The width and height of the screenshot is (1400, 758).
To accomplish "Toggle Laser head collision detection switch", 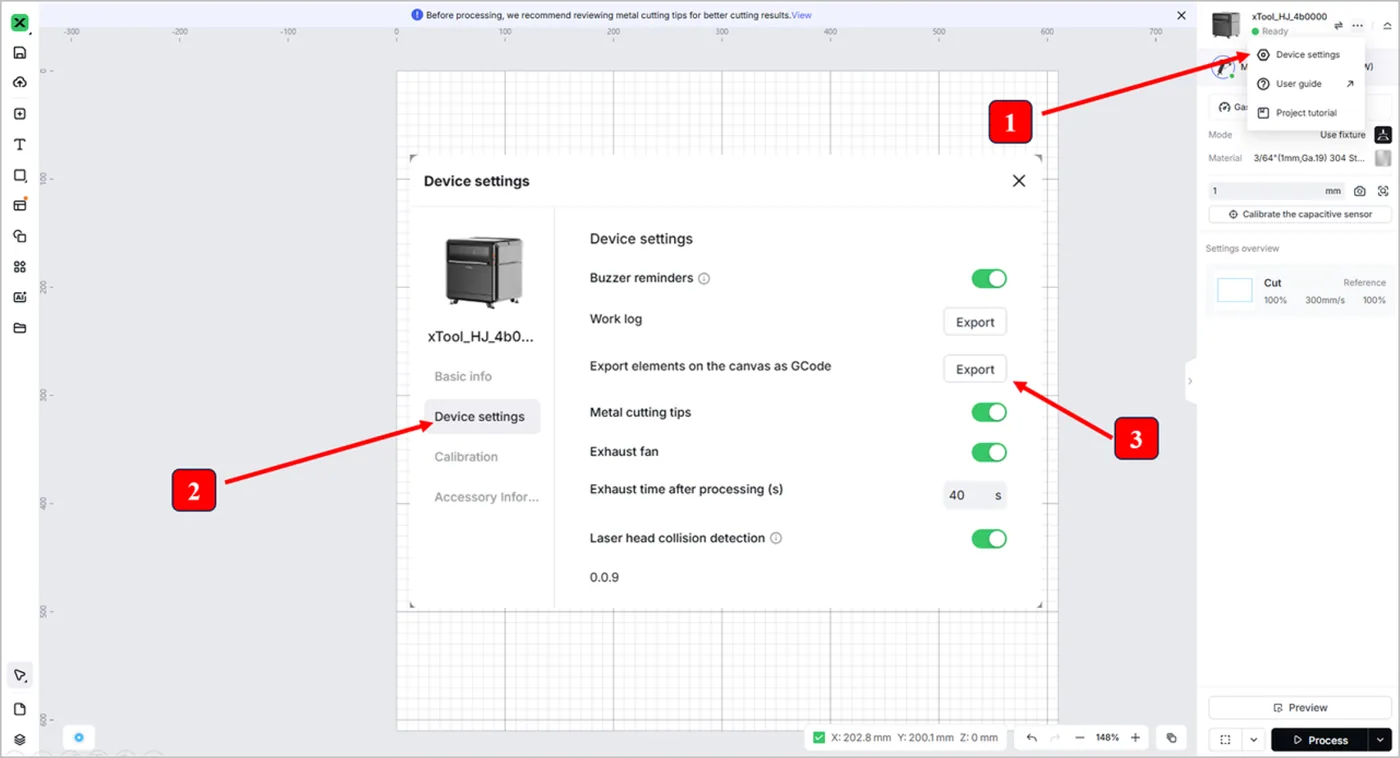I will coord(989,539).
